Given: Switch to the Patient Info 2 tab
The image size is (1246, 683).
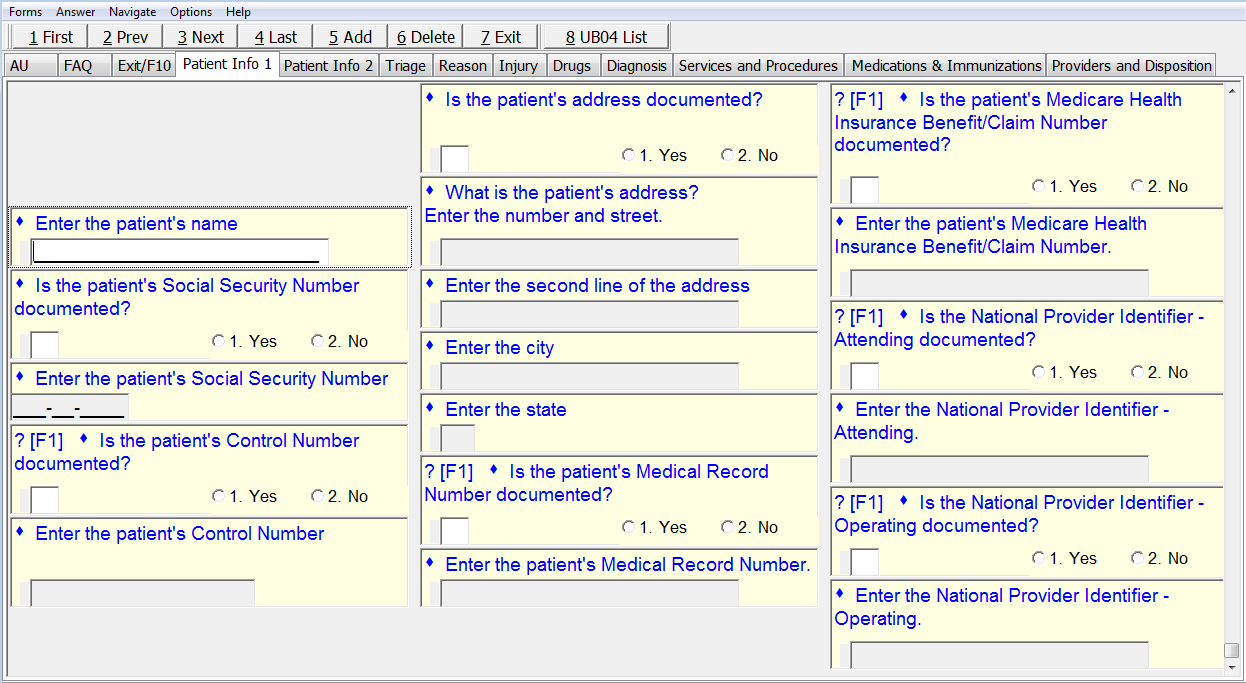Looking at the screenshot, I should click(328, 66).
